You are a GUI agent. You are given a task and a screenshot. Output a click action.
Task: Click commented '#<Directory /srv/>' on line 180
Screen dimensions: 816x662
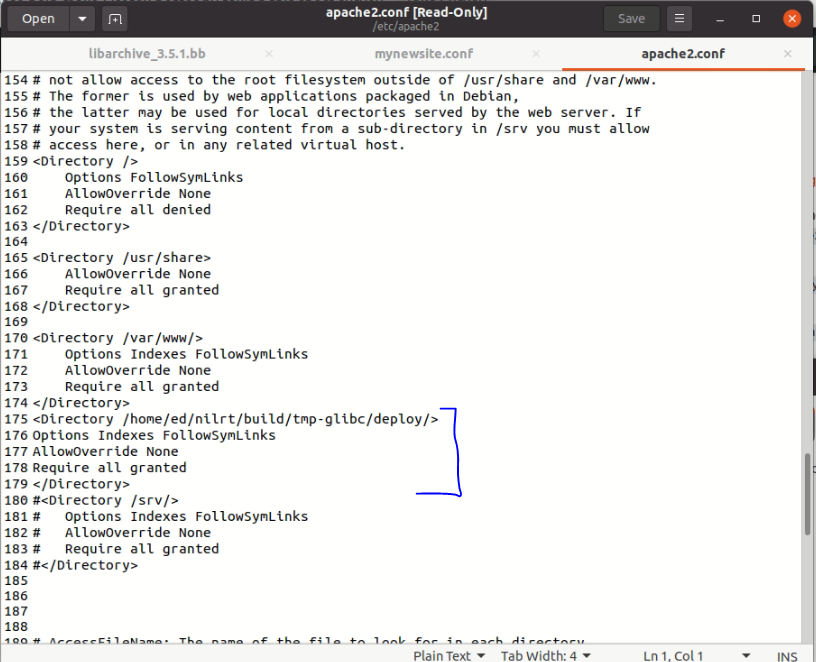106,500
